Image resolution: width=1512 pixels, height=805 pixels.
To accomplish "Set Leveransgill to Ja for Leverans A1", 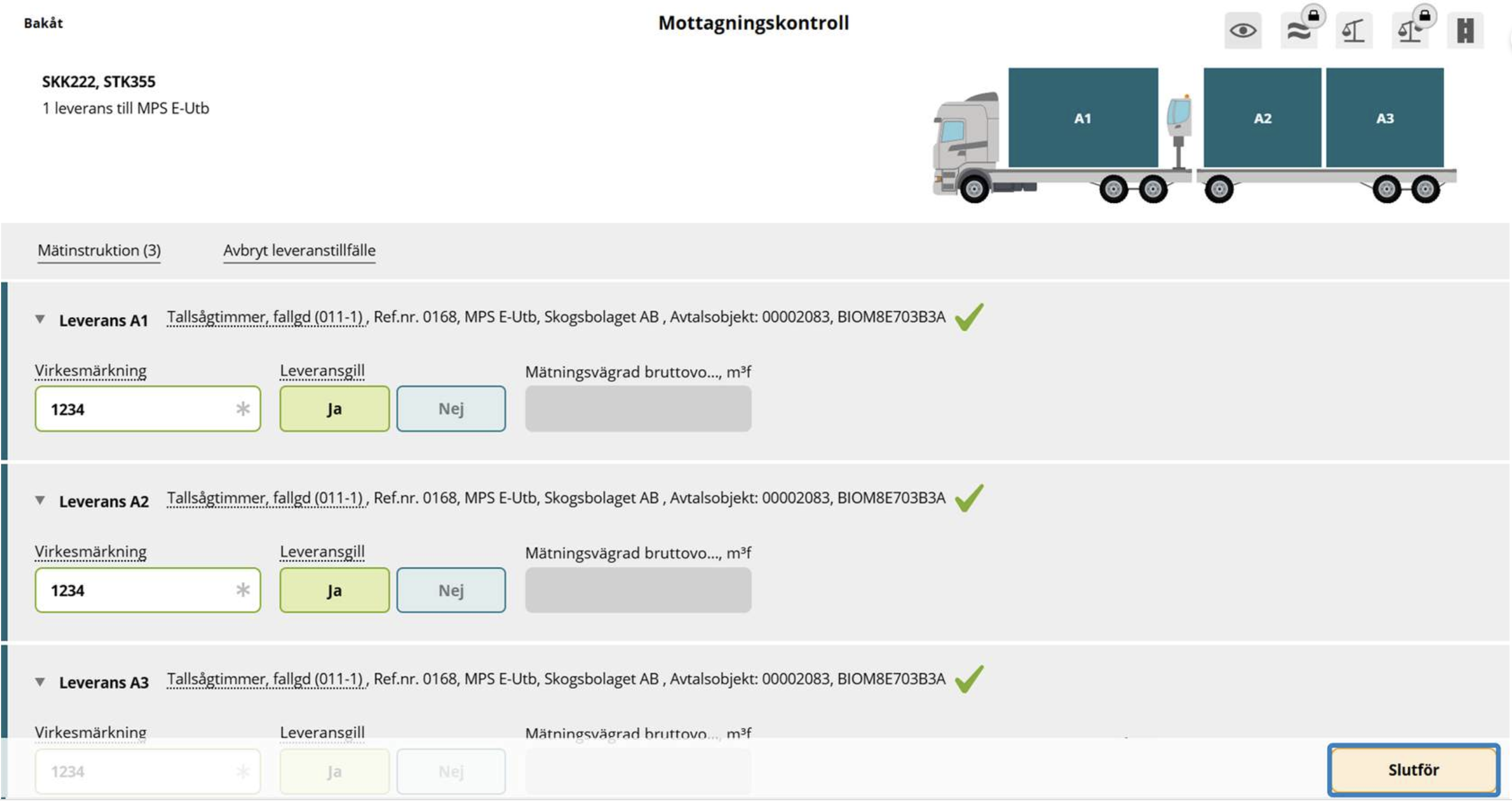I will point(334,409).
